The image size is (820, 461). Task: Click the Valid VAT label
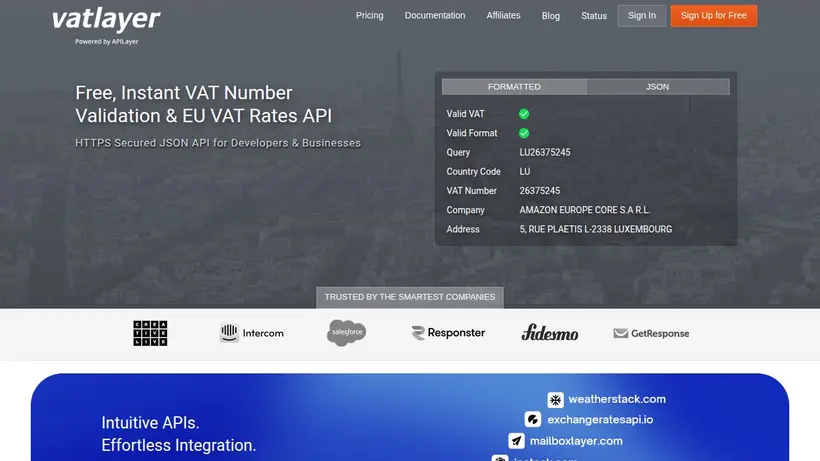[465, 114]
